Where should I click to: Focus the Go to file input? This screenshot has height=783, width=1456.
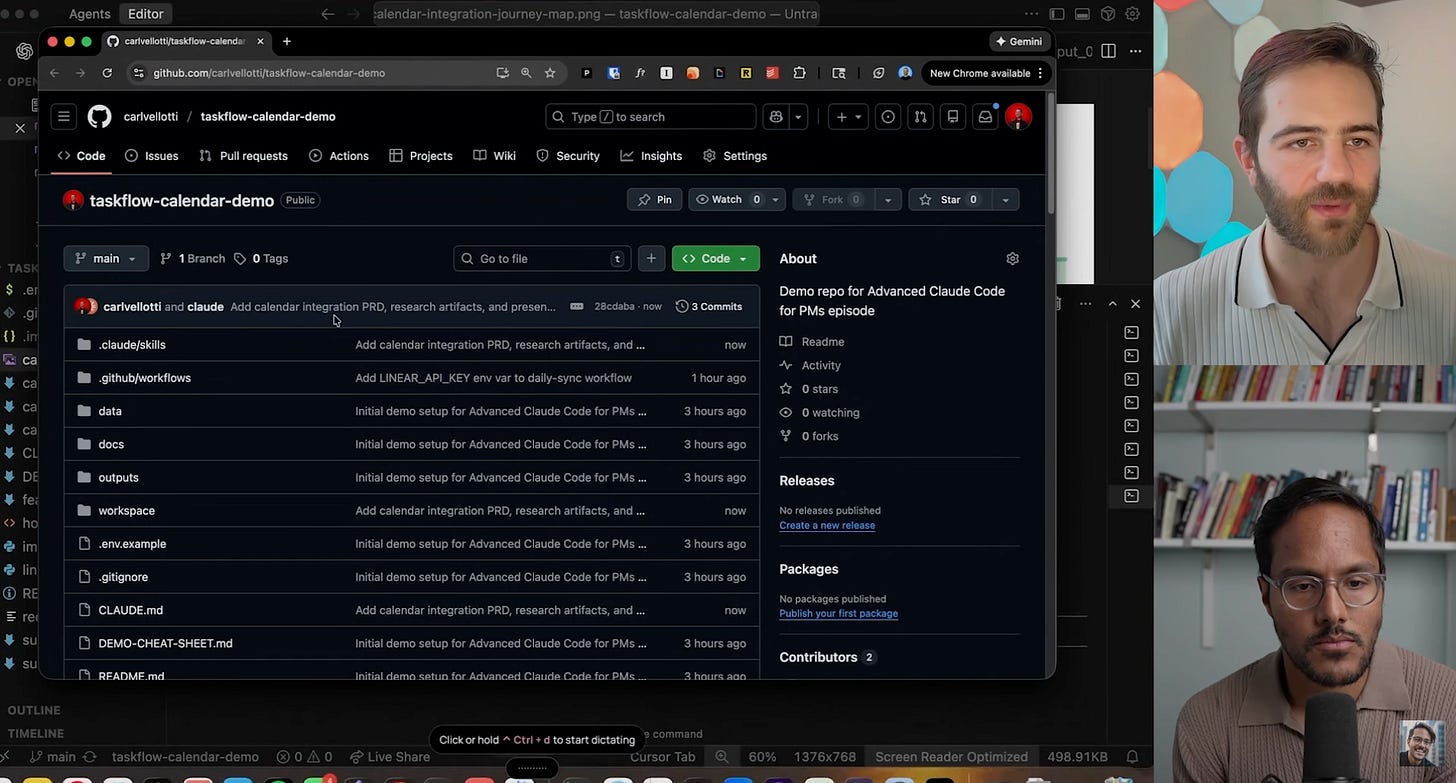click(542, 258)
